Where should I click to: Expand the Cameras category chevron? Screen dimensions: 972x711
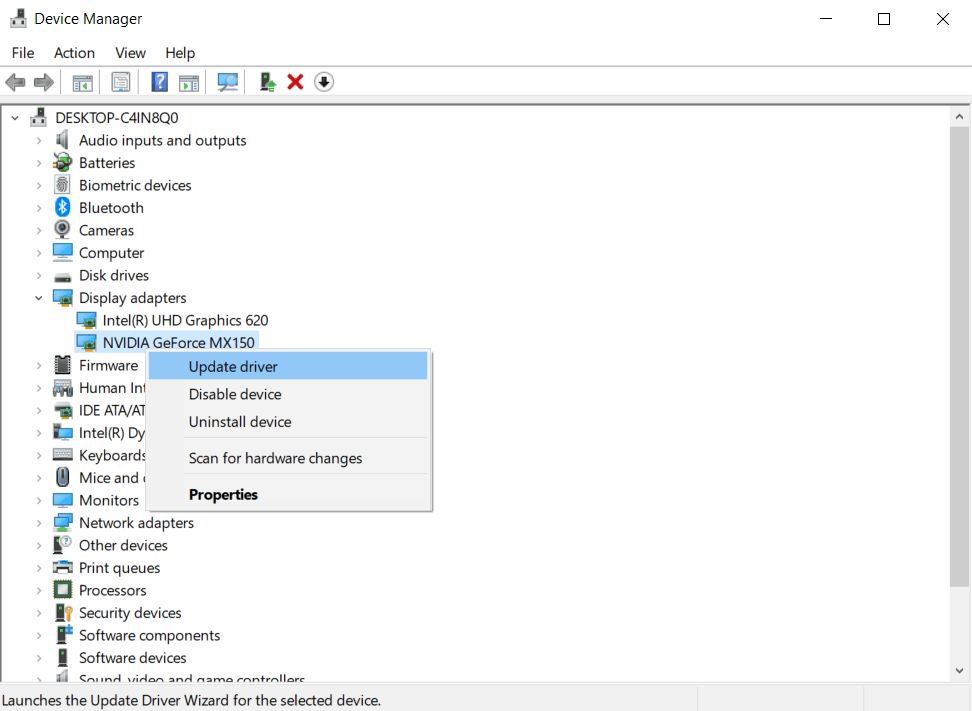point(39,231)
